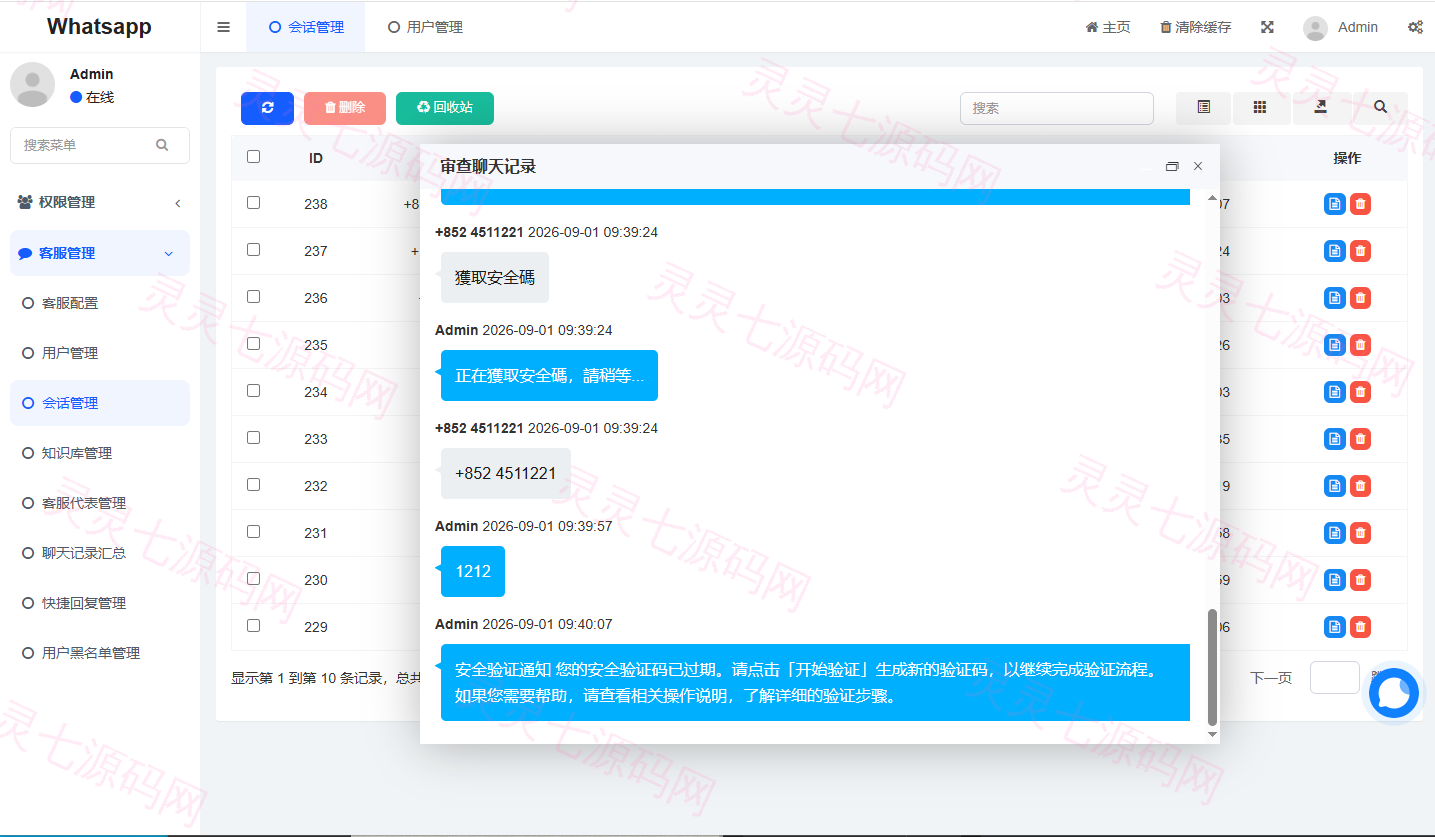
Task: Open the fullscreen toggle icon in the top bar
Action: point(1267,27)
